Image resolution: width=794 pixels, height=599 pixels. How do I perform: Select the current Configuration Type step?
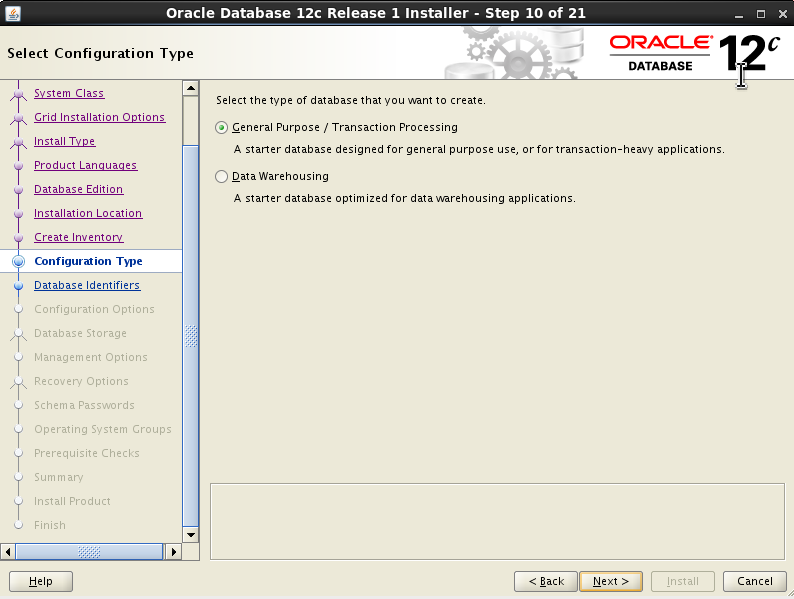[88, 261]
